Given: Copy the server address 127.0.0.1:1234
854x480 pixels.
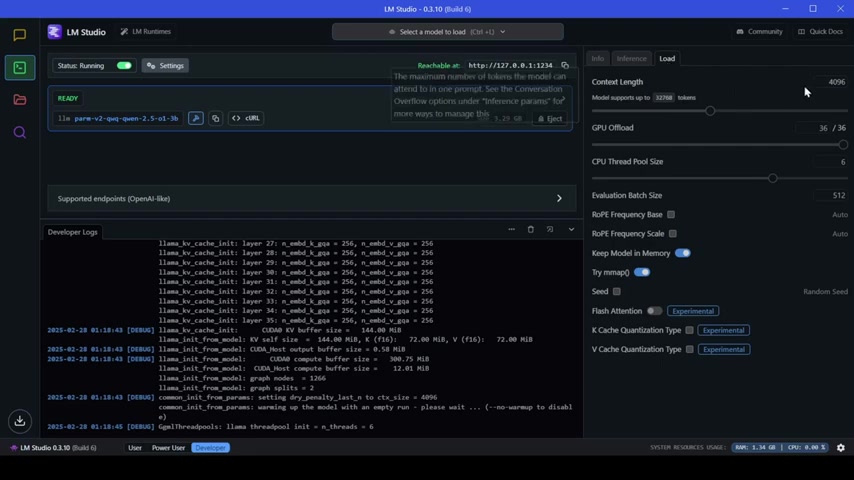Looking at the screenshot, I should click(565, 65).
